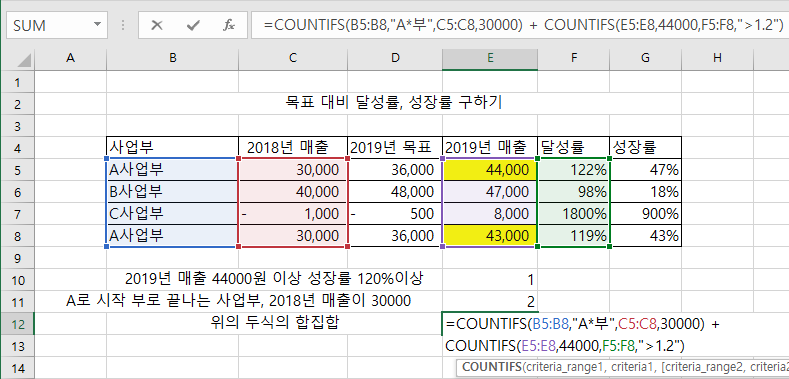Click the '사업부' header cell
Image resolution: width=789 pixels, height=379 pixels.
pyautogui.click(x=173, y=147)
